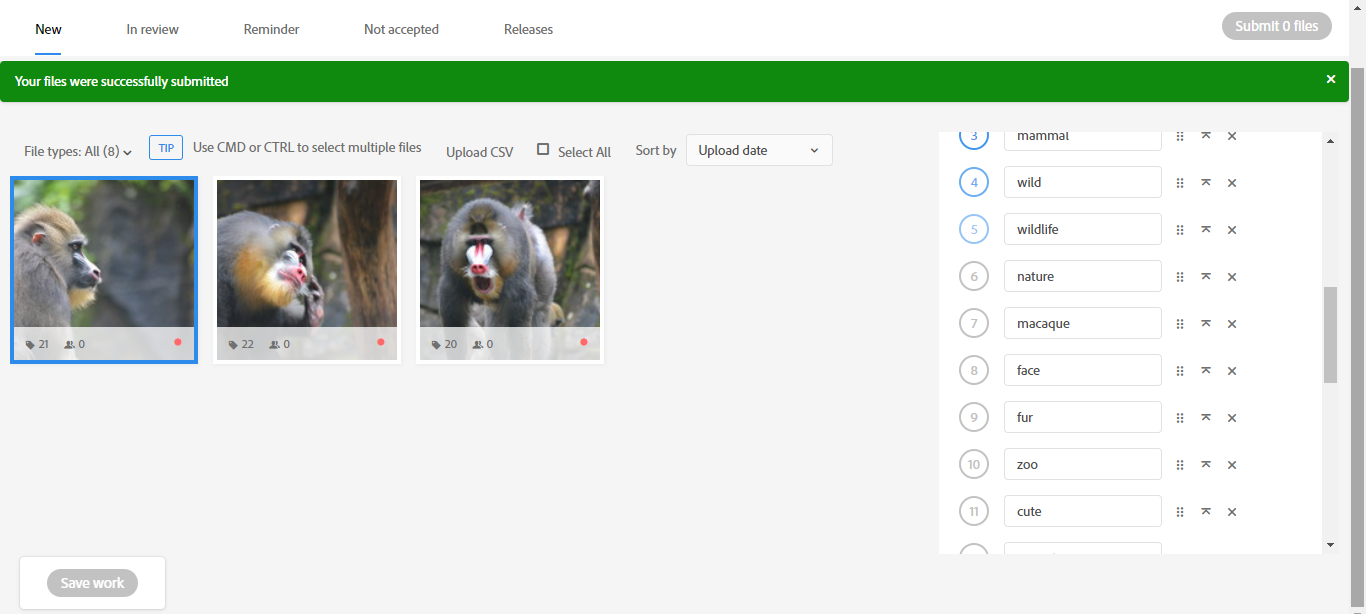Click drag handle icon for keyword wildlife
1366x614 pixels.
coord(1180,230)
